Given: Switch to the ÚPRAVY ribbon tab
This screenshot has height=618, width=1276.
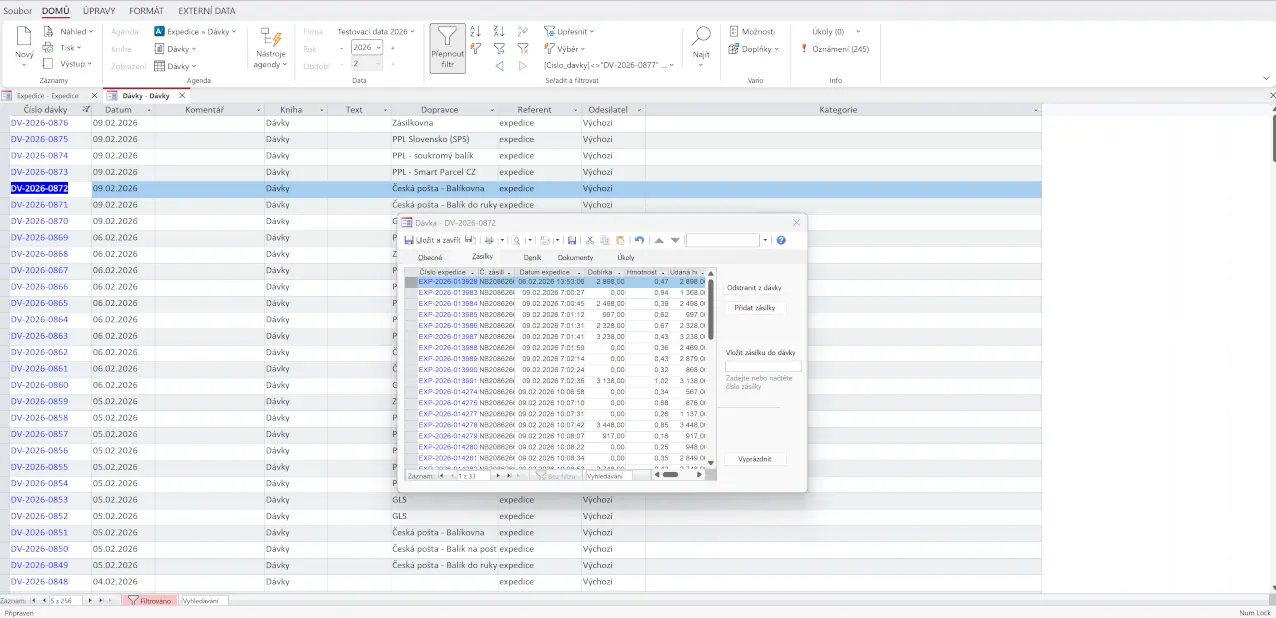Looking at the screenshot, I should pyautogui.click(x=99, y=11).
